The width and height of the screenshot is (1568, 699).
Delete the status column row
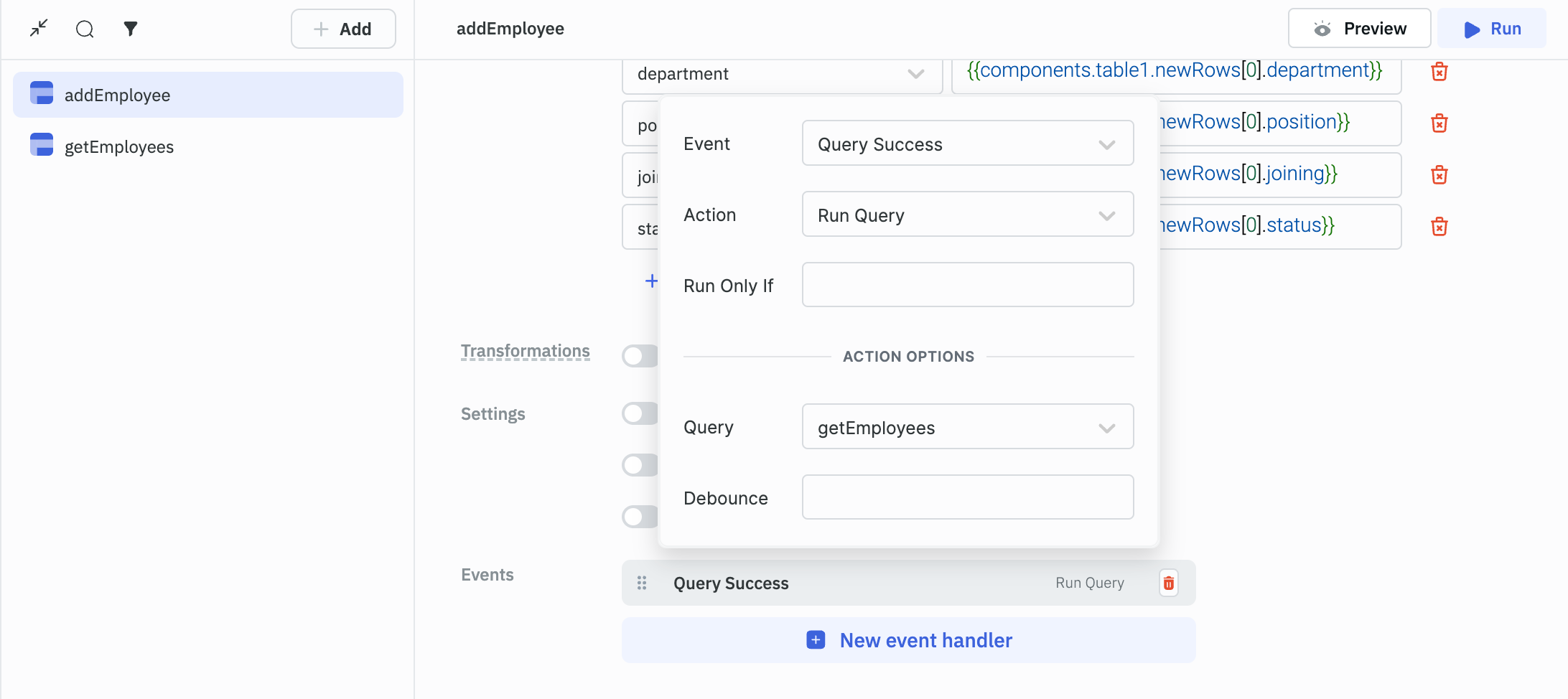coord(1439,227)
